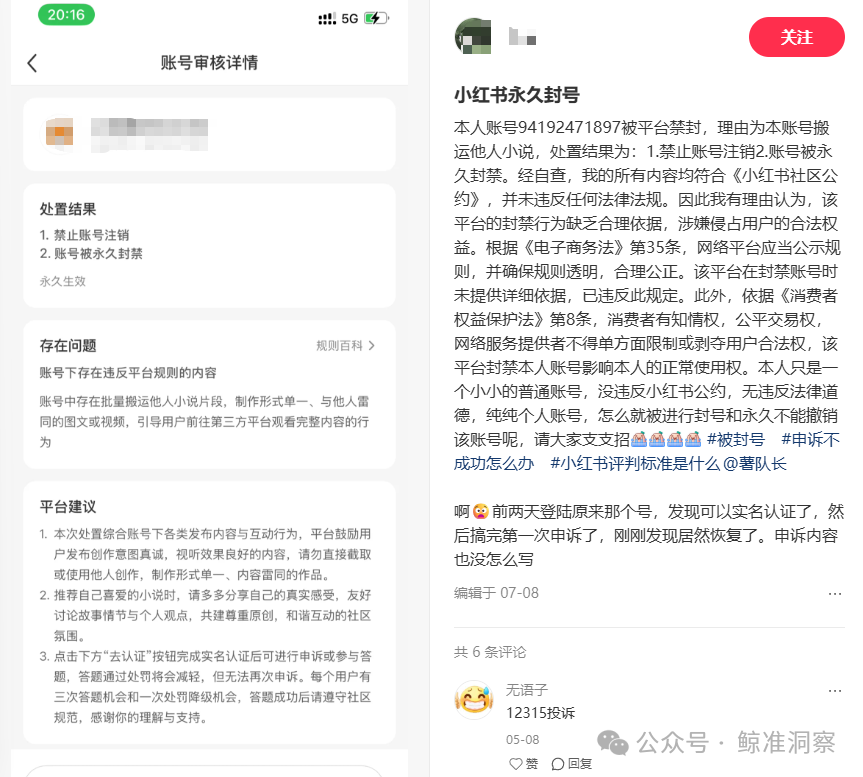Tap the green 20:16 time pill
The height and width of the screenshot is (777, 863).
[66, 15]
